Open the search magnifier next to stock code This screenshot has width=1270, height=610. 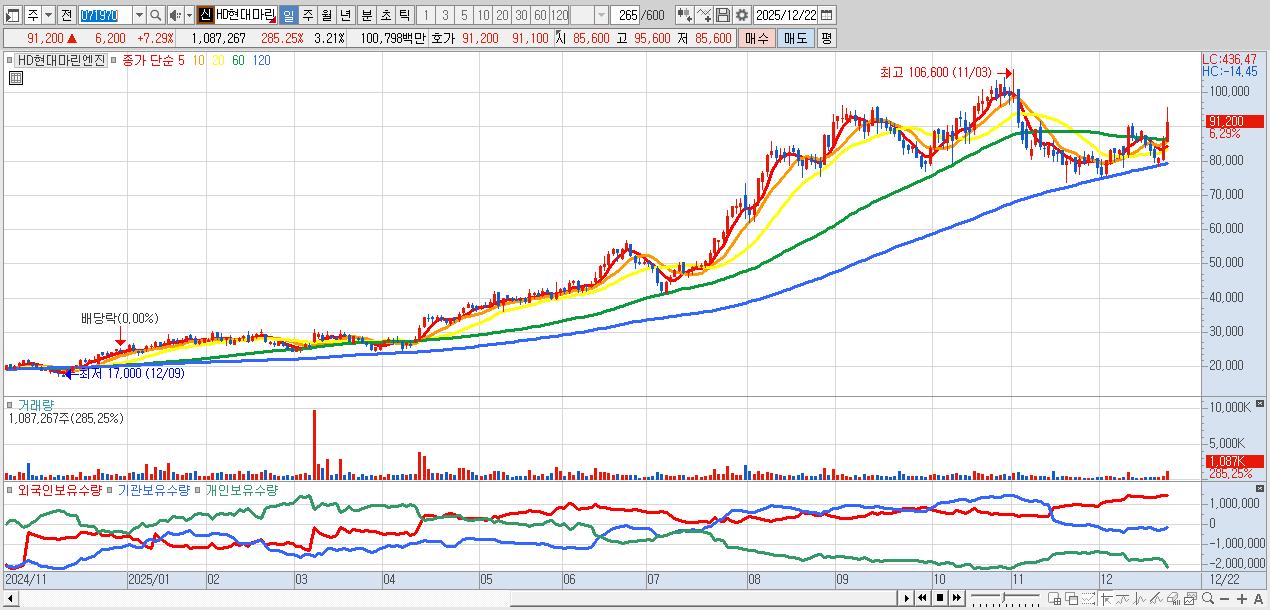pos(156,15)
